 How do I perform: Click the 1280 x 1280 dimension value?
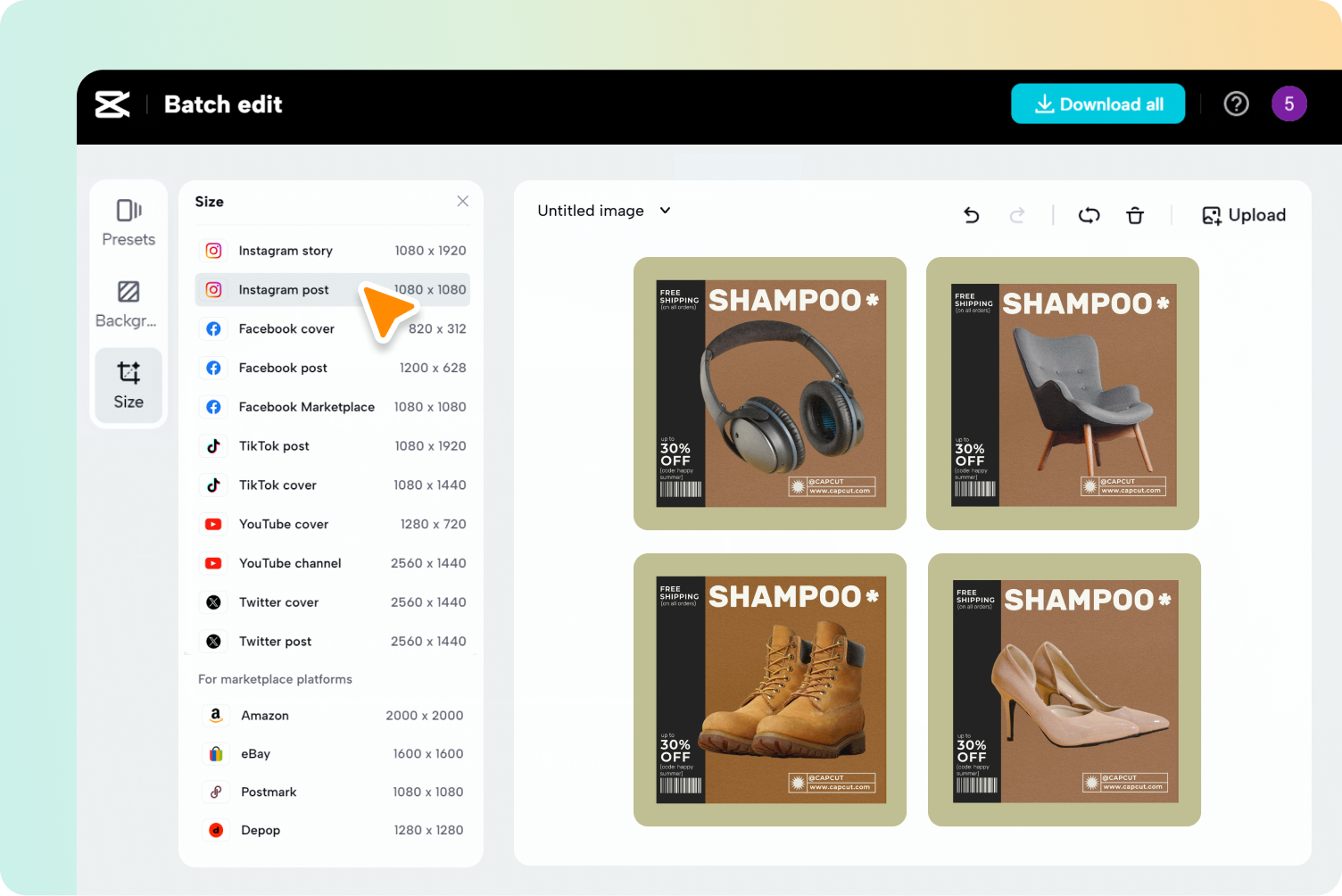(428, 831)
